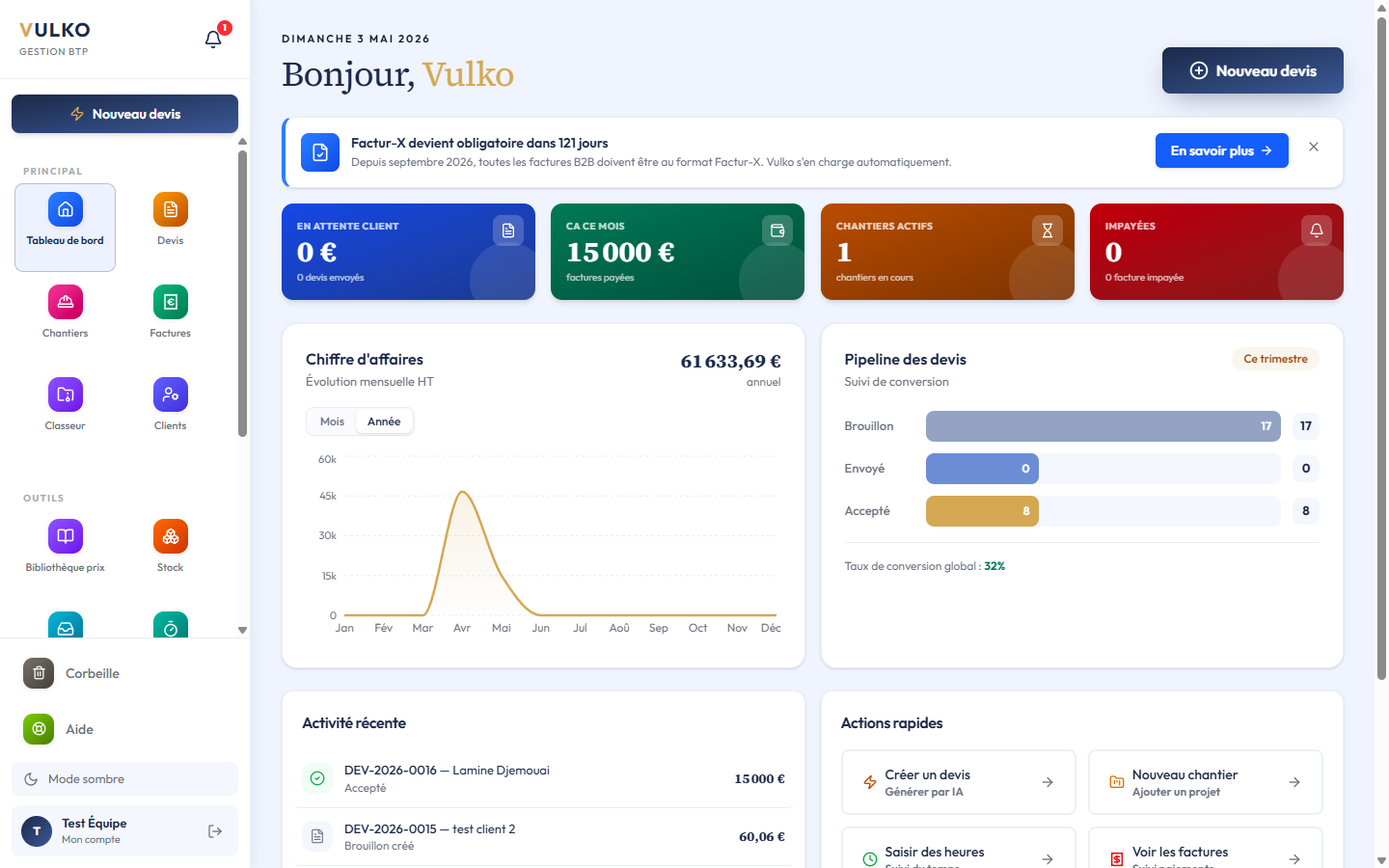Open the En attente client card
This screenshot has height=868, width=1389.
coord(408,252)
